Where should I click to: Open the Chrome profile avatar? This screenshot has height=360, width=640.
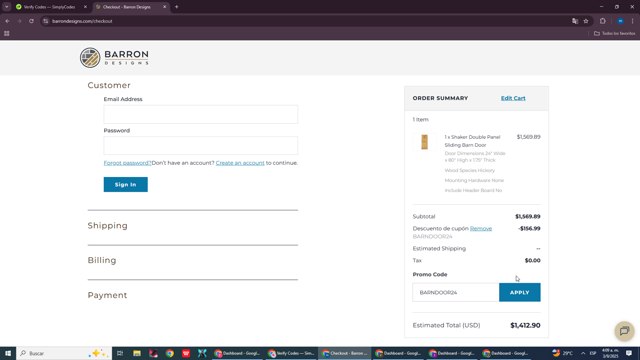click(620, 21)
